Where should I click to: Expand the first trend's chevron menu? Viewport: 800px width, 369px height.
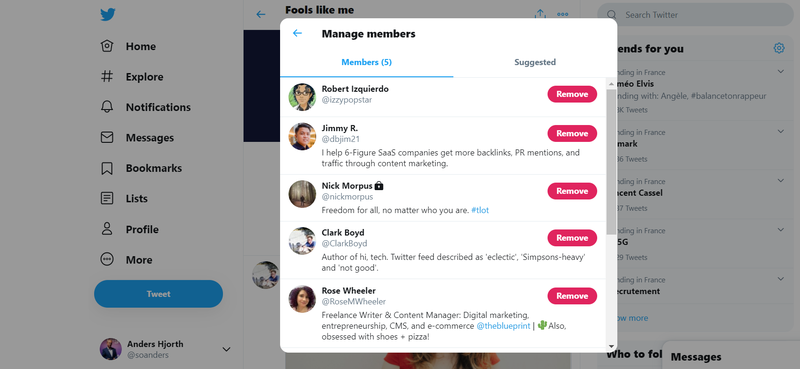[781, 71]
